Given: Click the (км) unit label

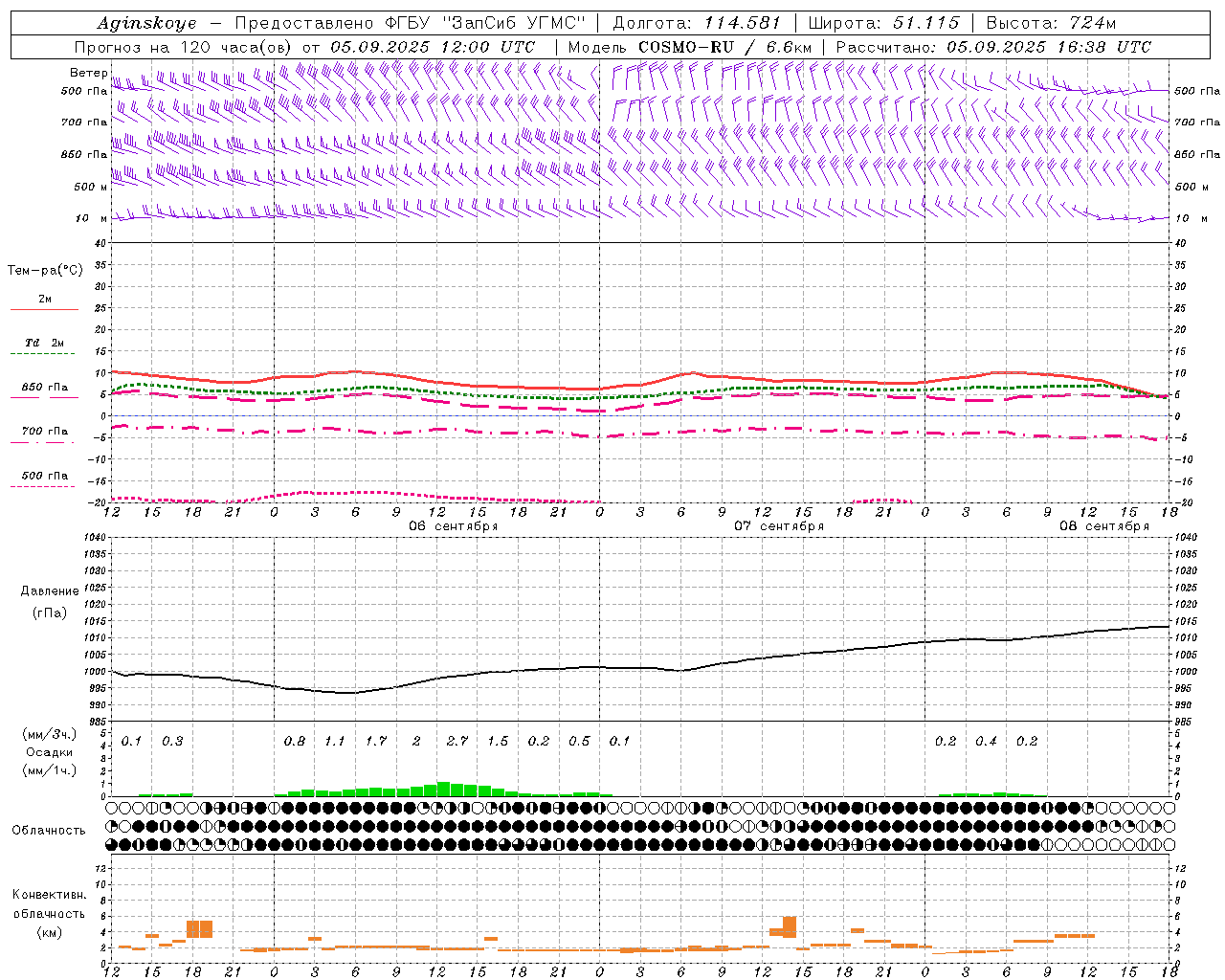Looking at the screenshot, I should (50, 932).
